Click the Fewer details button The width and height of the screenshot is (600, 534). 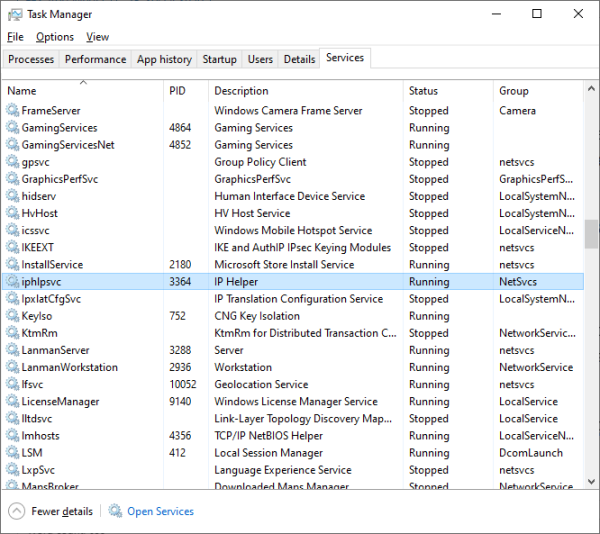point(62,511)
